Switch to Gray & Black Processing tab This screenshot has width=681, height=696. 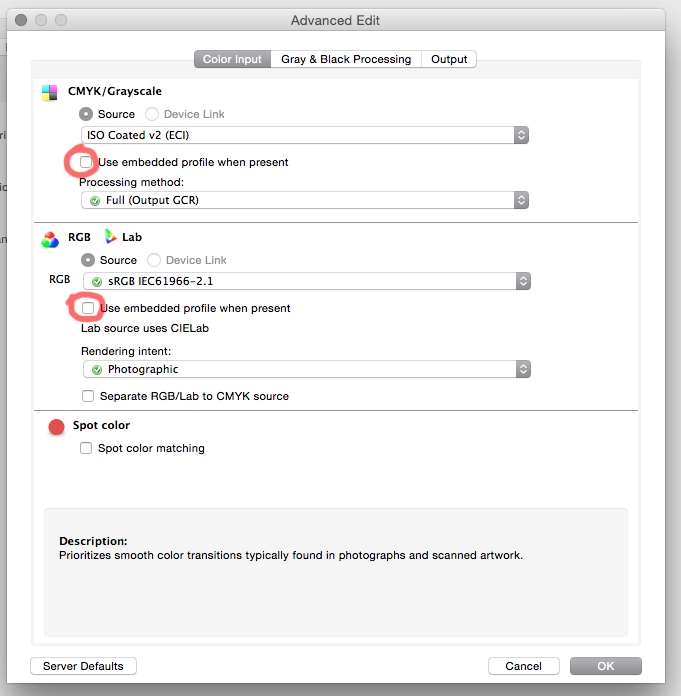pyautogui.click(x=346, y=59)
